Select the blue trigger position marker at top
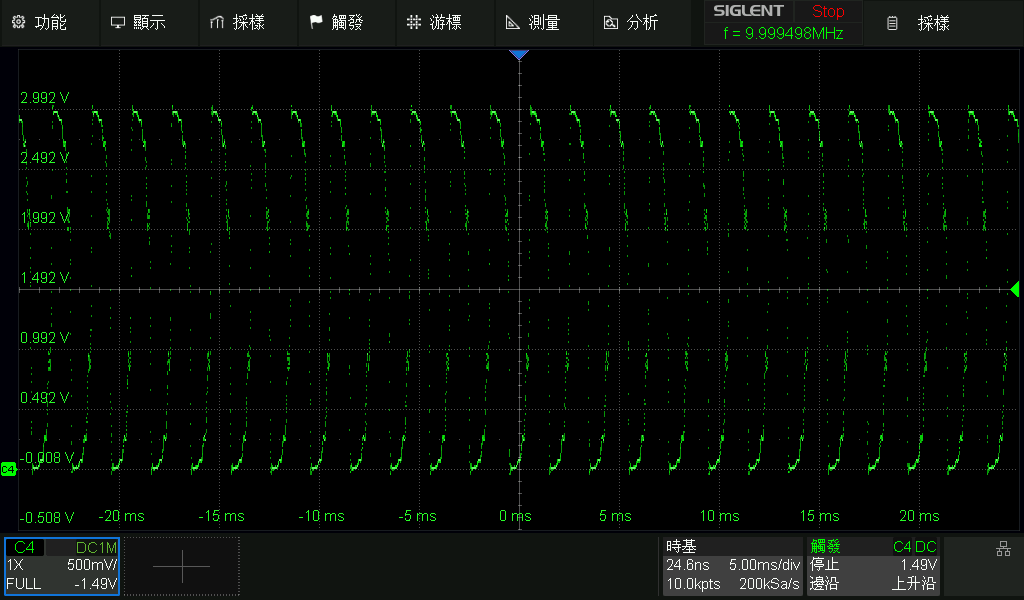 pyautogui.click(x=519, y=55)
